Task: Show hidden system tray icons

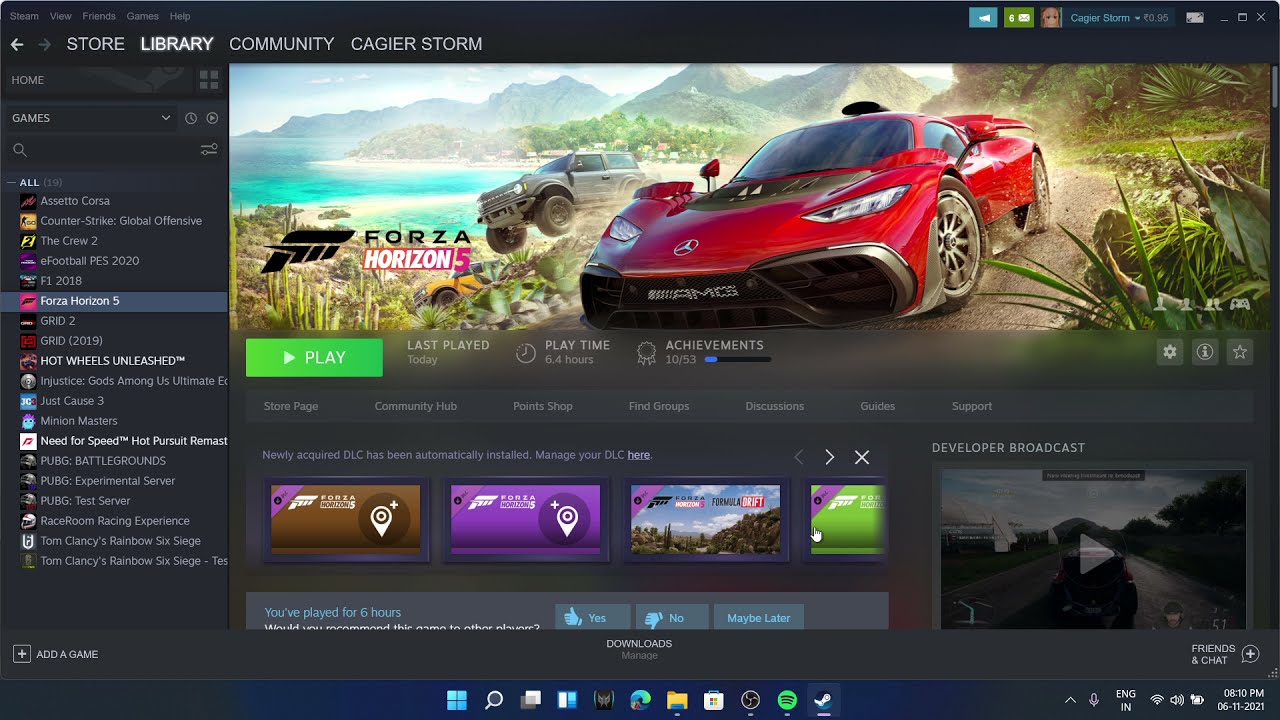Action: coord(1070,700)
